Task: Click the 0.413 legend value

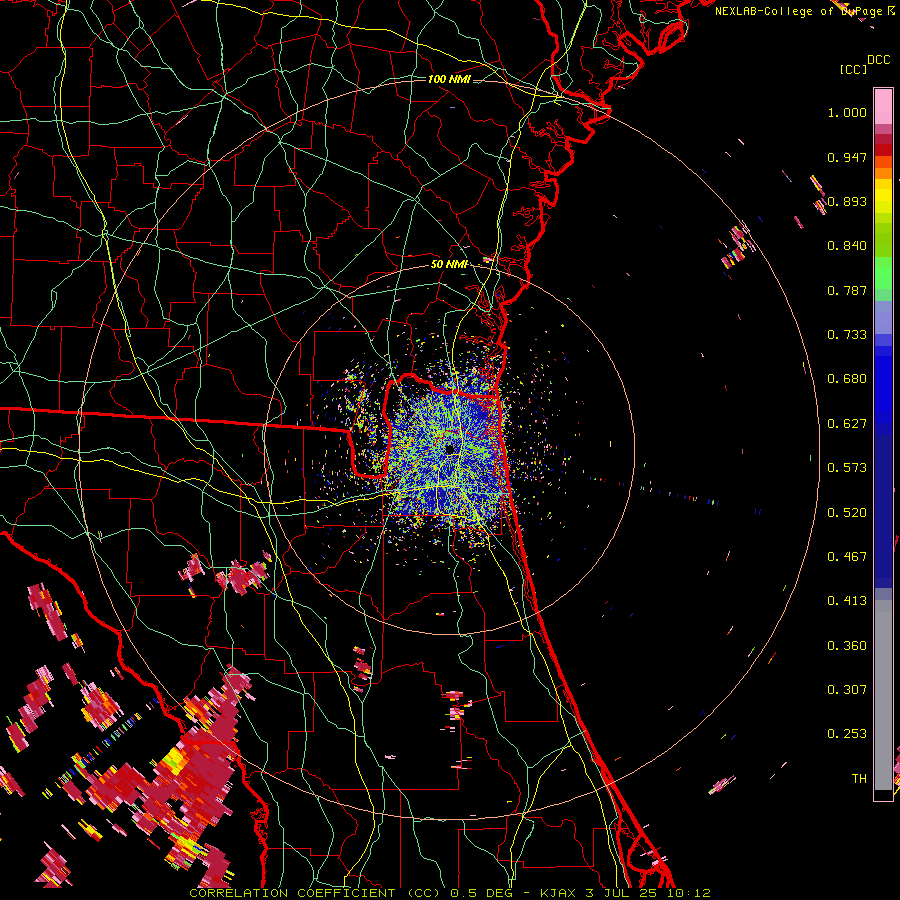Action: click(847, 601)
